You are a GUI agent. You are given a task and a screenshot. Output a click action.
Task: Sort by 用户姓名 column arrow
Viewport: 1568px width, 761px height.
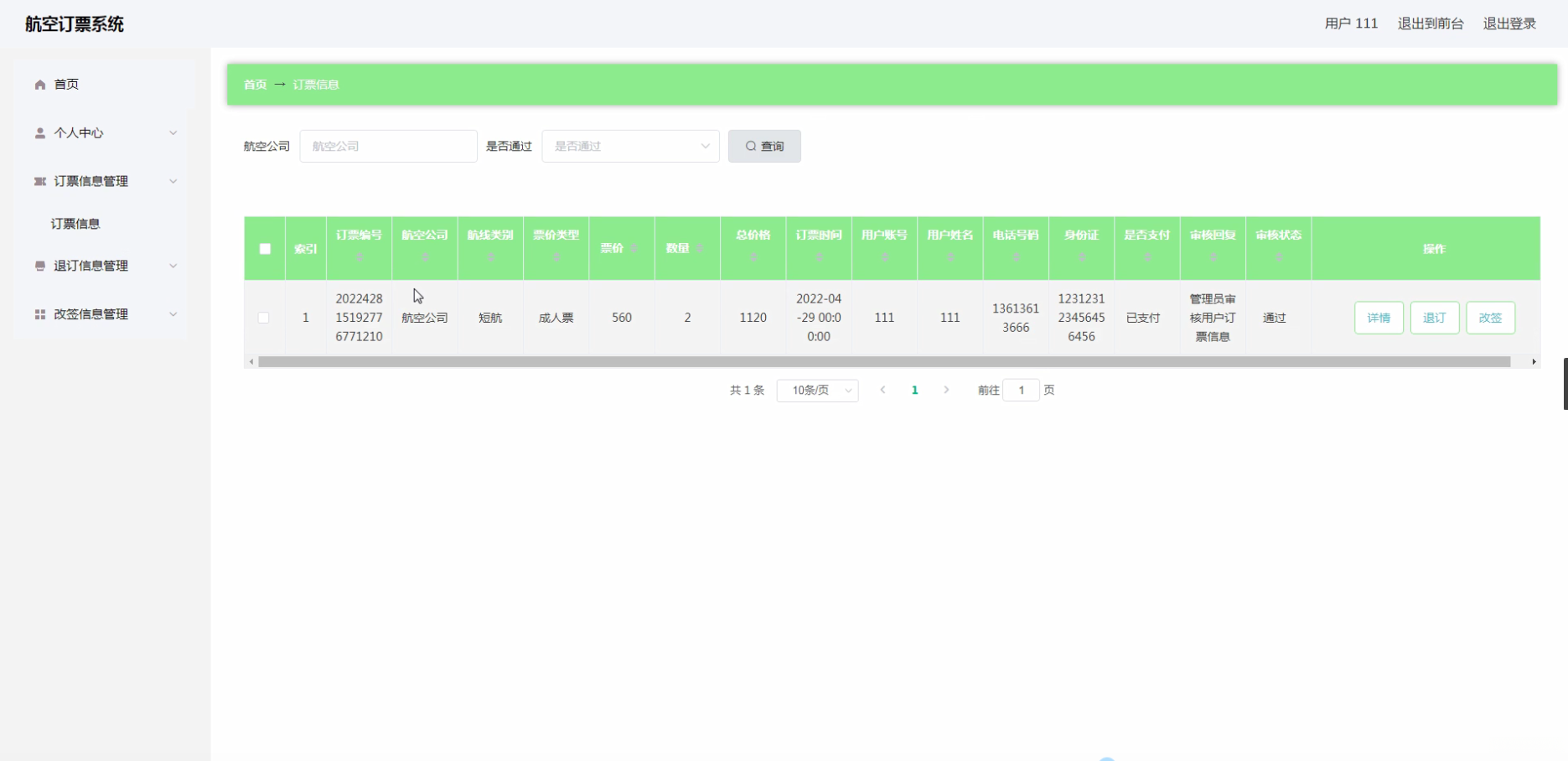point(950,257)
